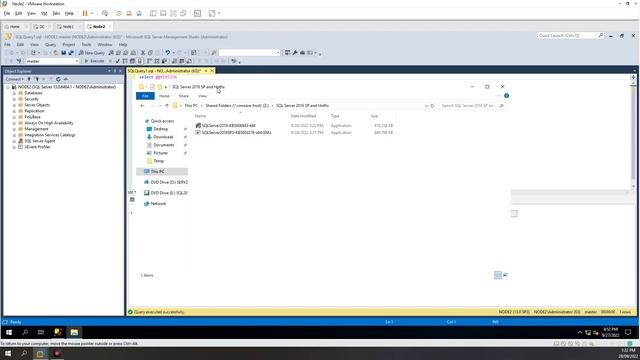
Task: Sort by the Size column header
Action: tap(374, 116)
